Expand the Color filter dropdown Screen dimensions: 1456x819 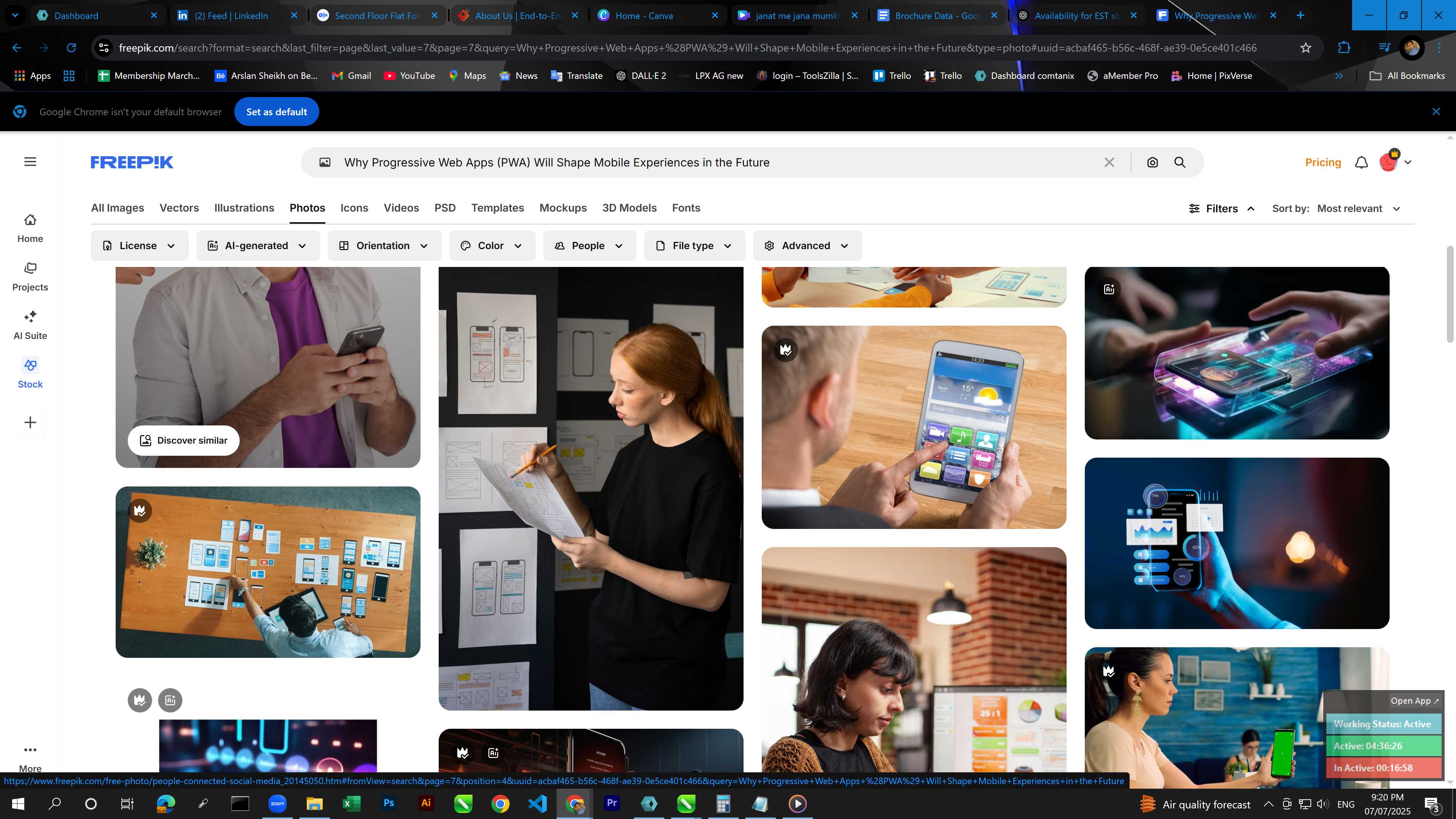click(x=492, y=245)
